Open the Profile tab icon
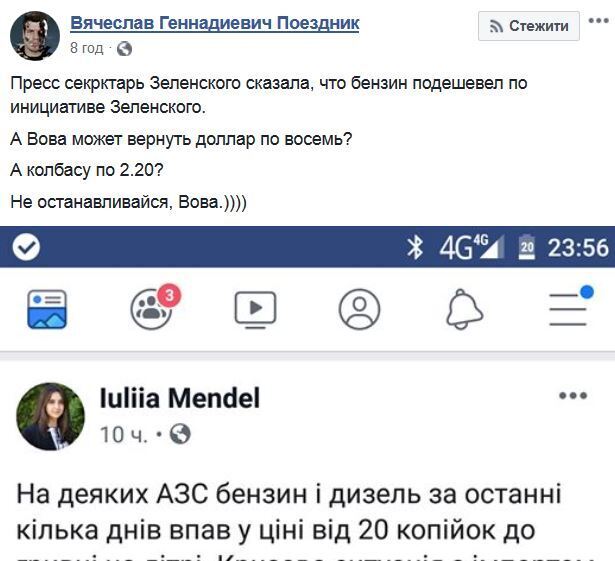 click(x=359, y=310)
